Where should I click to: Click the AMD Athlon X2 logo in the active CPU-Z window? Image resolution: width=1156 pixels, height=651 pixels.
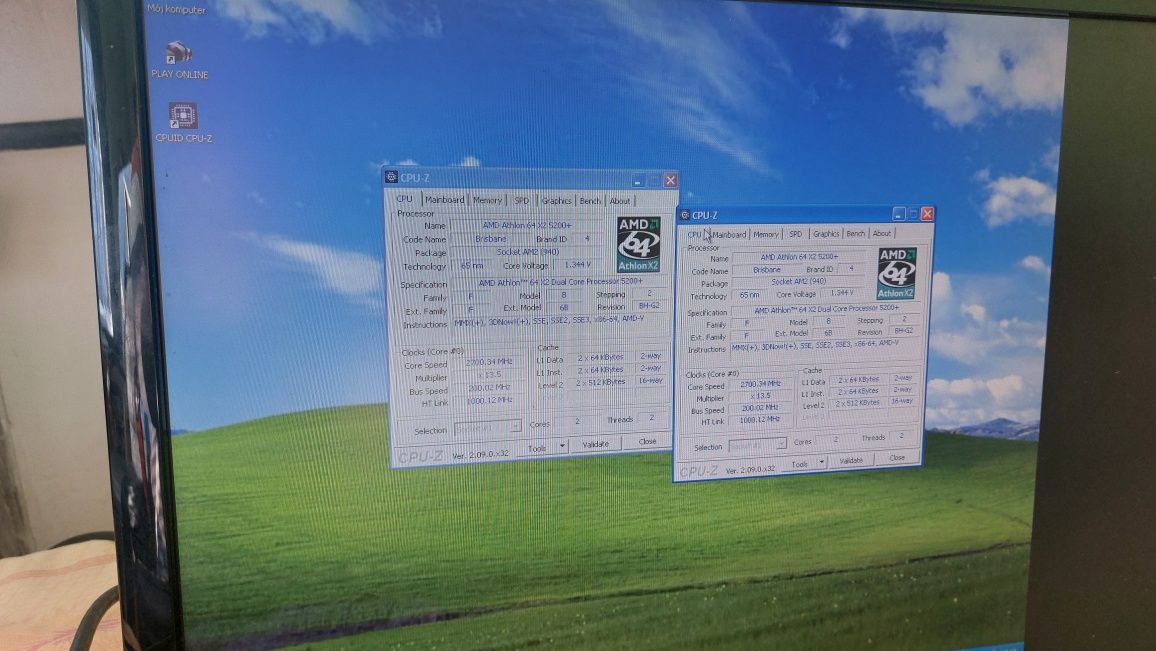pos(896,274)
